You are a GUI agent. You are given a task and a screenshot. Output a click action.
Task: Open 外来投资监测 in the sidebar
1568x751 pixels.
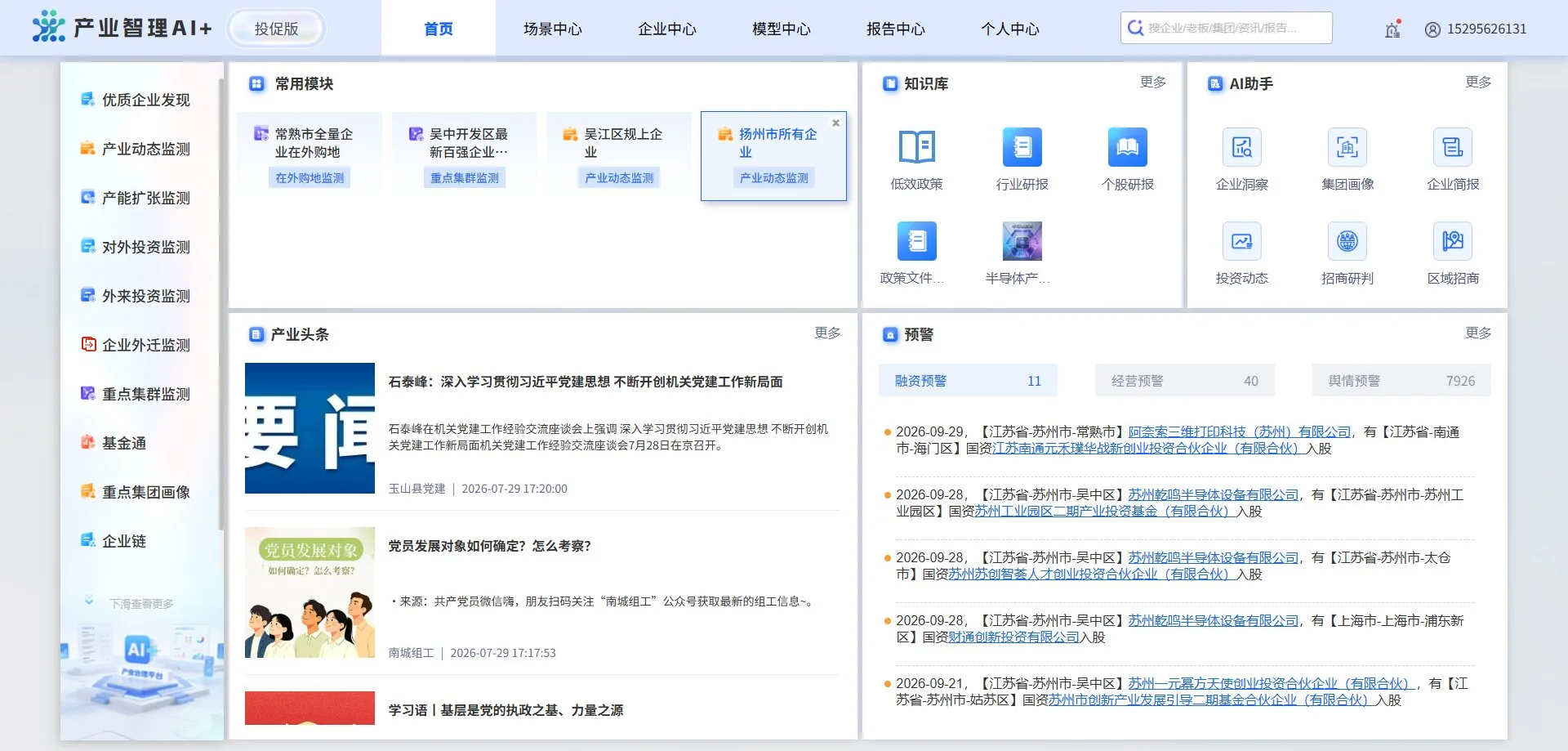click(x=136, y=296)
